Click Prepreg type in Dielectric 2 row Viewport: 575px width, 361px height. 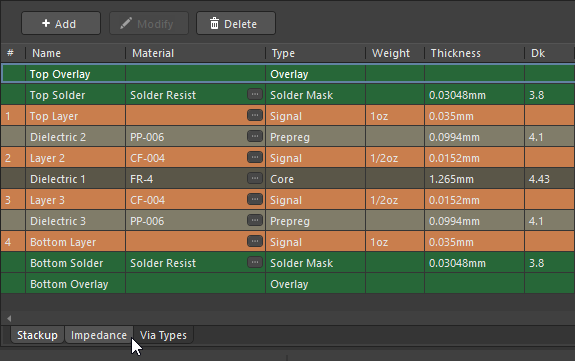pos(315,137)
